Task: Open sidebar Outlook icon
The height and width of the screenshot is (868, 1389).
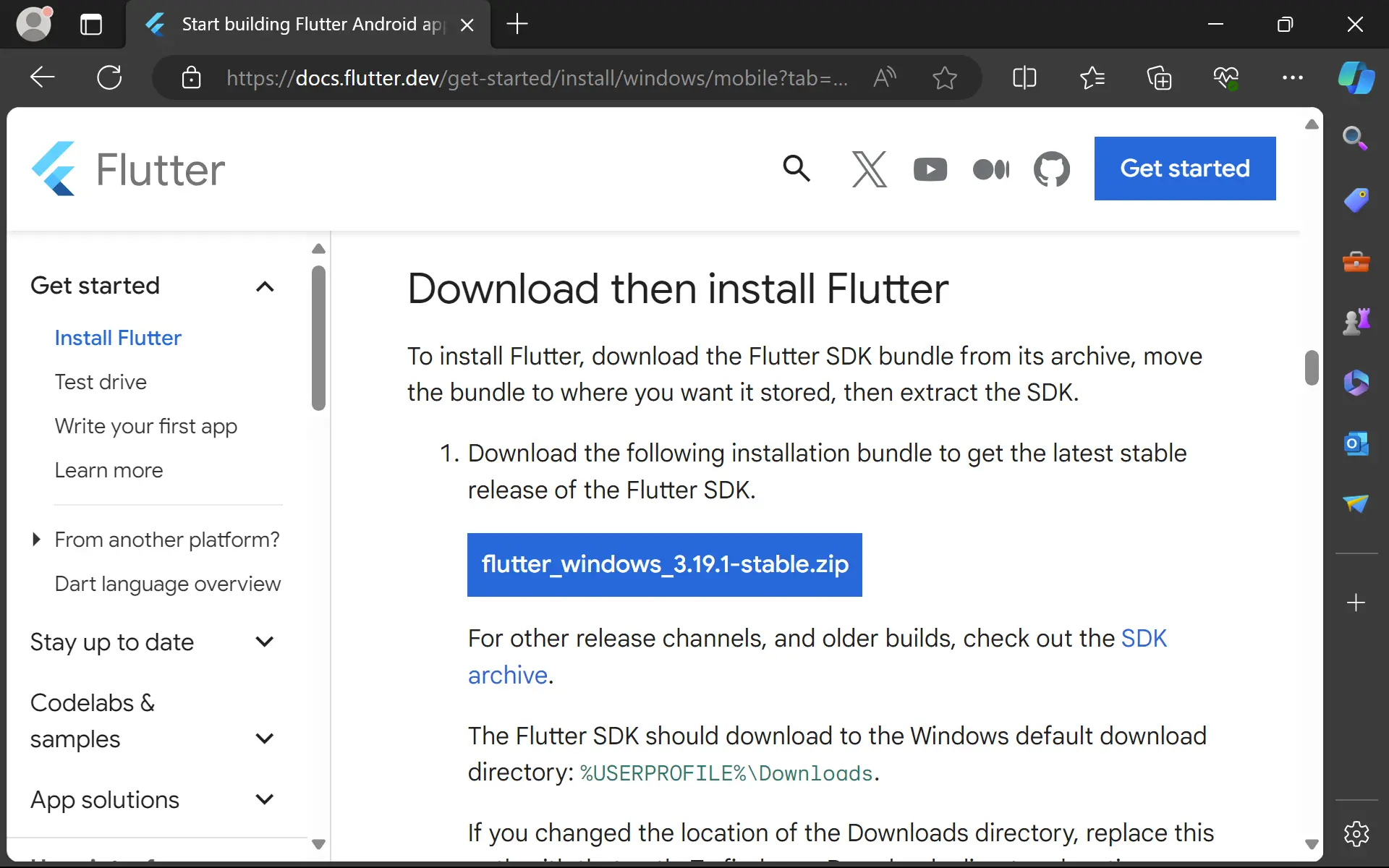Action: click(x=1356, y=443)
